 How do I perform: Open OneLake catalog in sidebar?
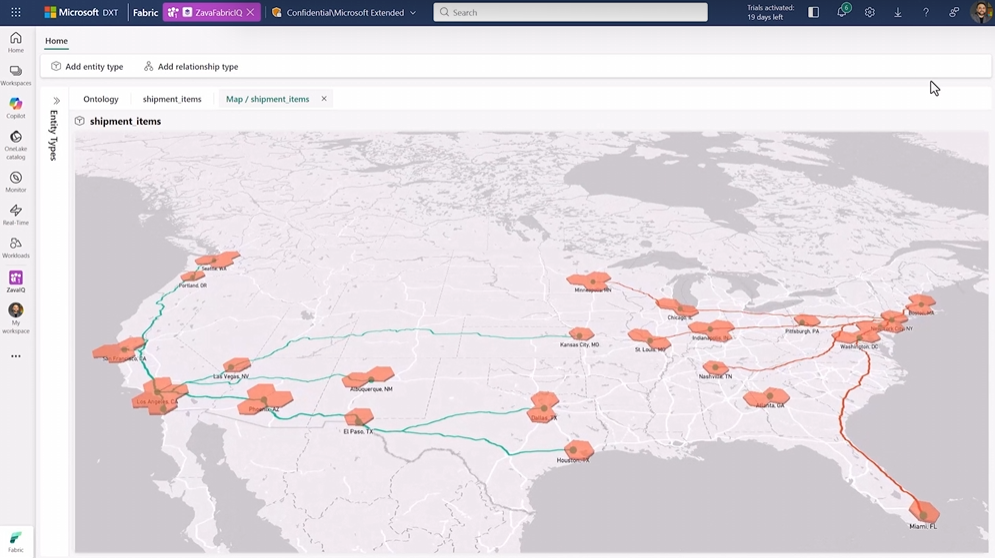click(16, 144)
